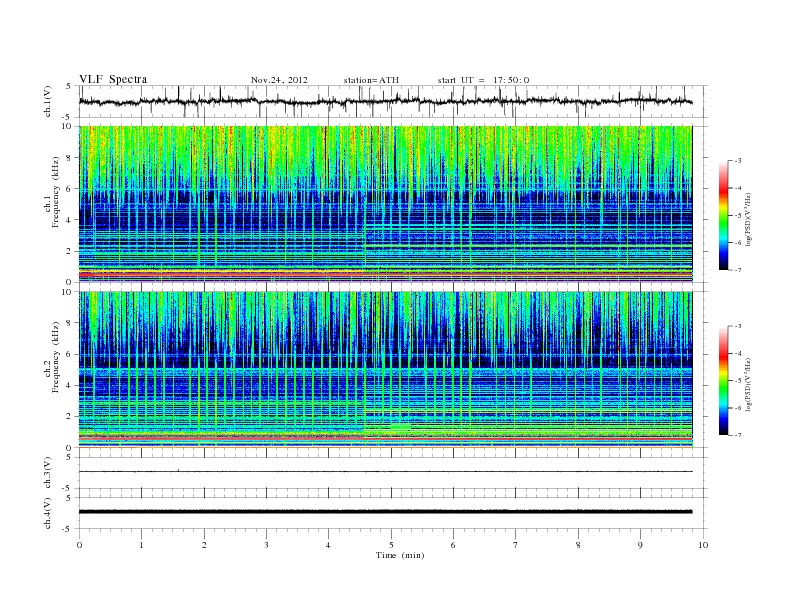Viewport: 792px width, 612px height.
Task: Click the "10" label on the time axis
Action: pyautogui.click(x=703, y=545)
